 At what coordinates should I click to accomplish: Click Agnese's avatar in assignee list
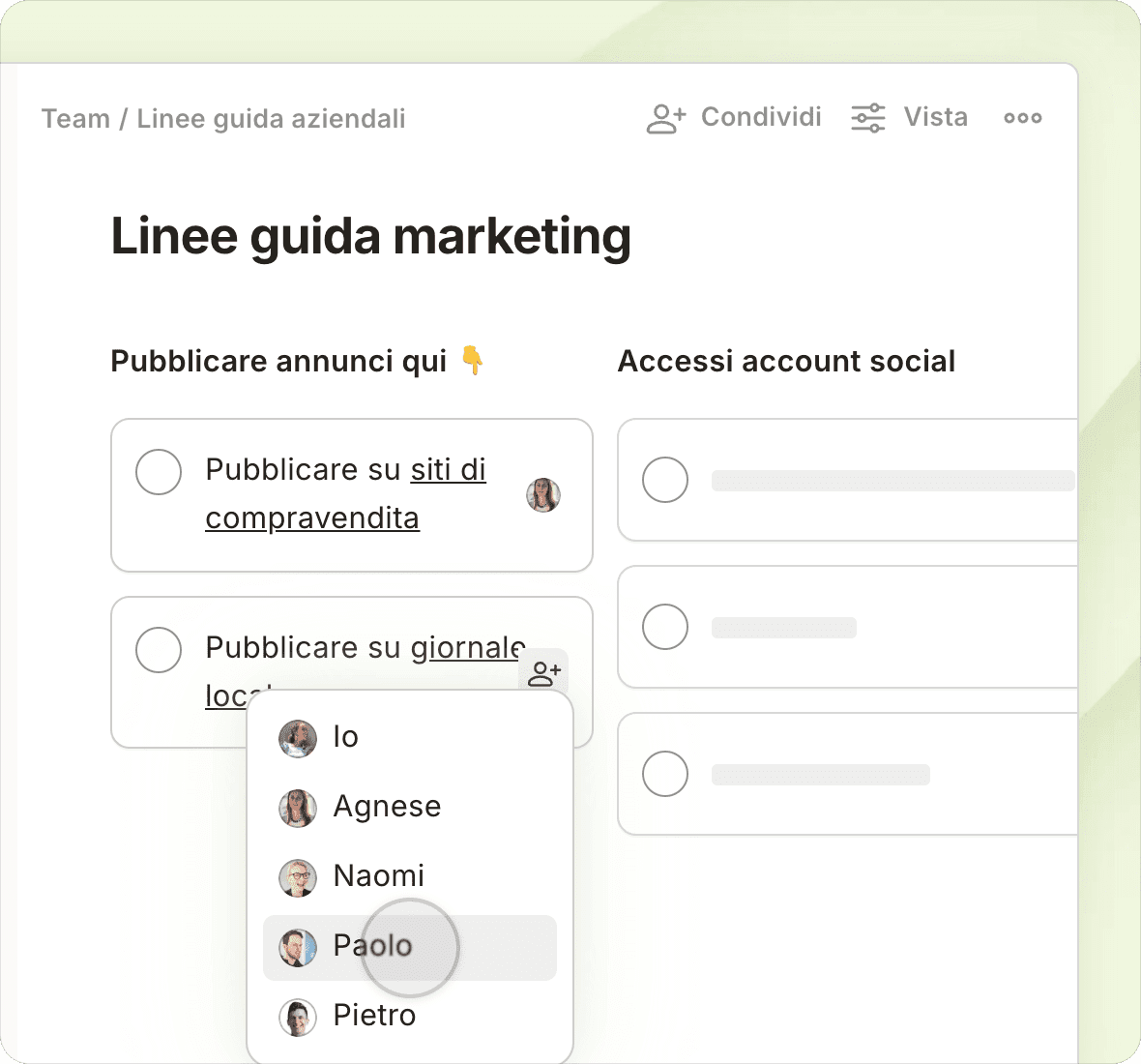click(x=298, y=807)
